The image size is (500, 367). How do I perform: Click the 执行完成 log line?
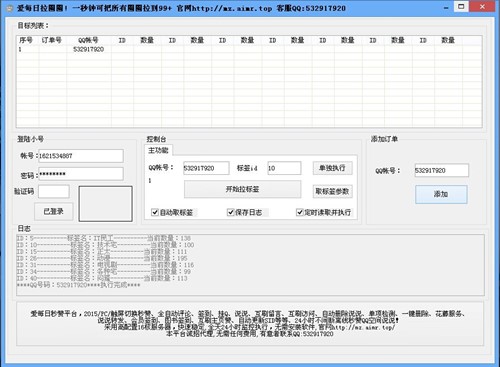[x=79, y=285]
